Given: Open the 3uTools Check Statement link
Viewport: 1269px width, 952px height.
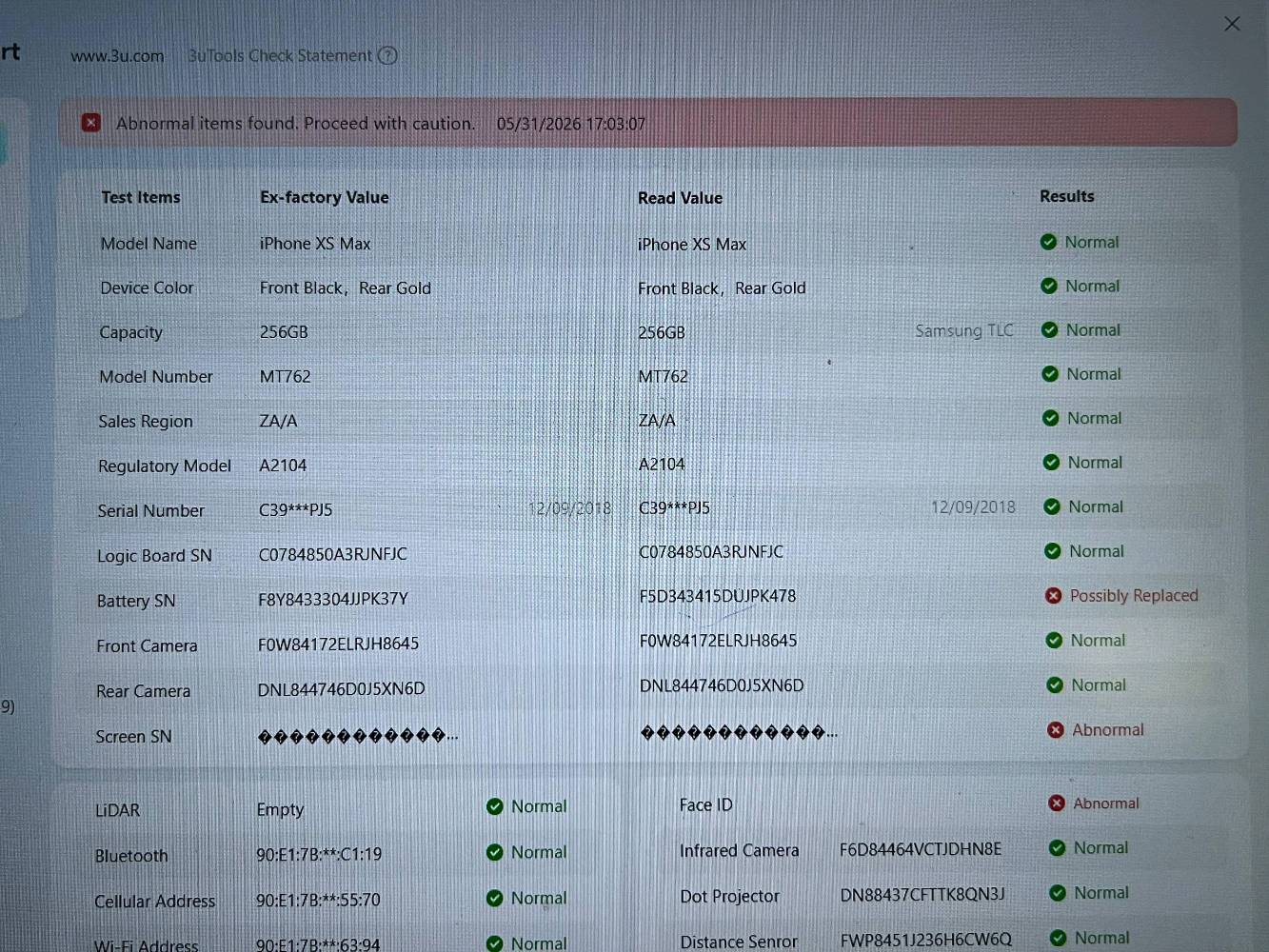Looking at the screenshot, I should (x=280, y=56).
